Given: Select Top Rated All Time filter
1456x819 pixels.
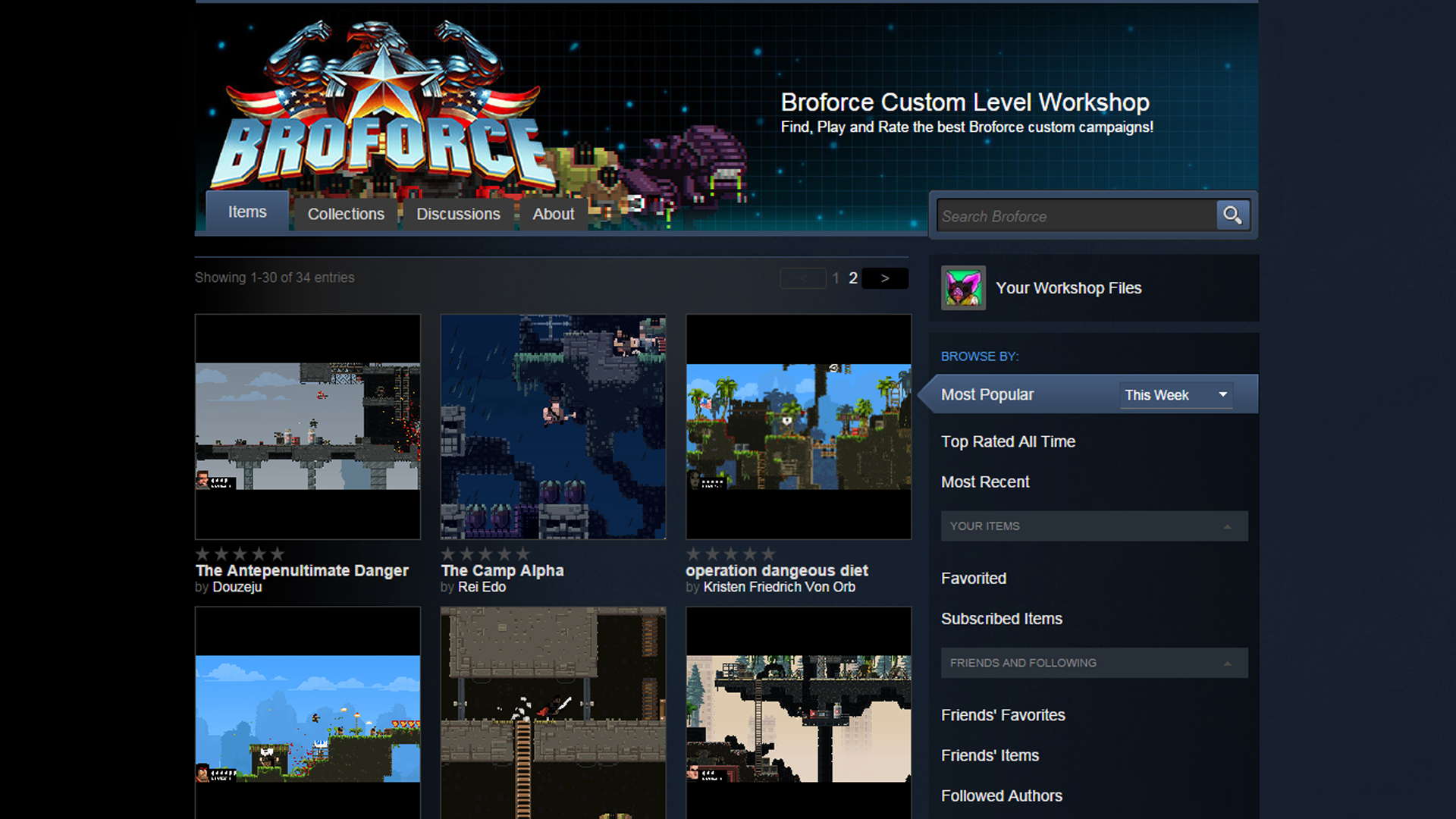Looking at the screenshot, I should 1008,441.
